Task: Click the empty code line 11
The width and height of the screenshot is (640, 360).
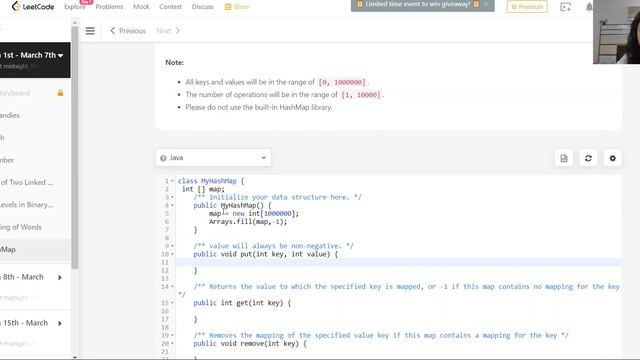Action: (398, 262)
